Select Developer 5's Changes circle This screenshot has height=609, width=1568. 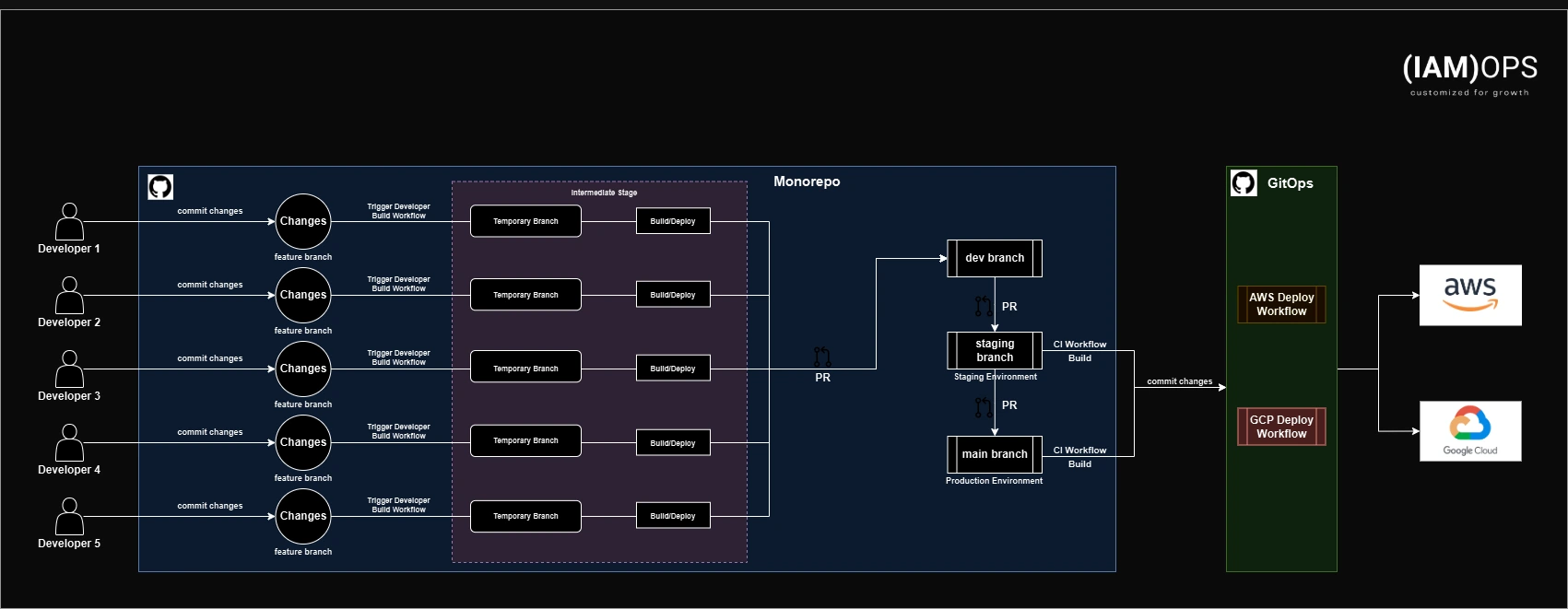coord(303,516)
